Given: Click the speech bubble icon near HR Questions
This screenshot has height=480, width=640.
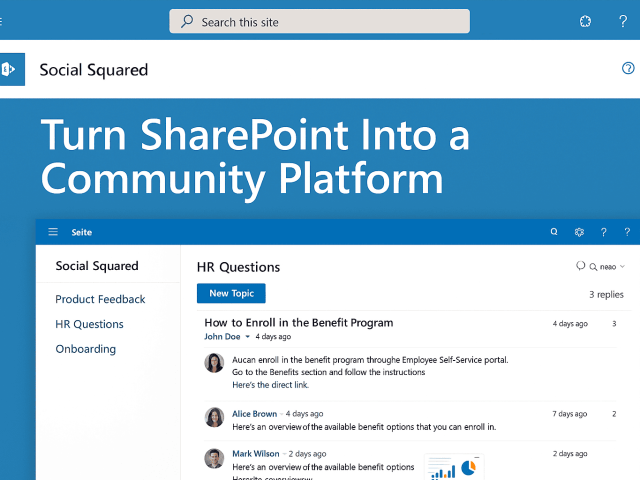Looking at the screenshot, I should [580, 266].
